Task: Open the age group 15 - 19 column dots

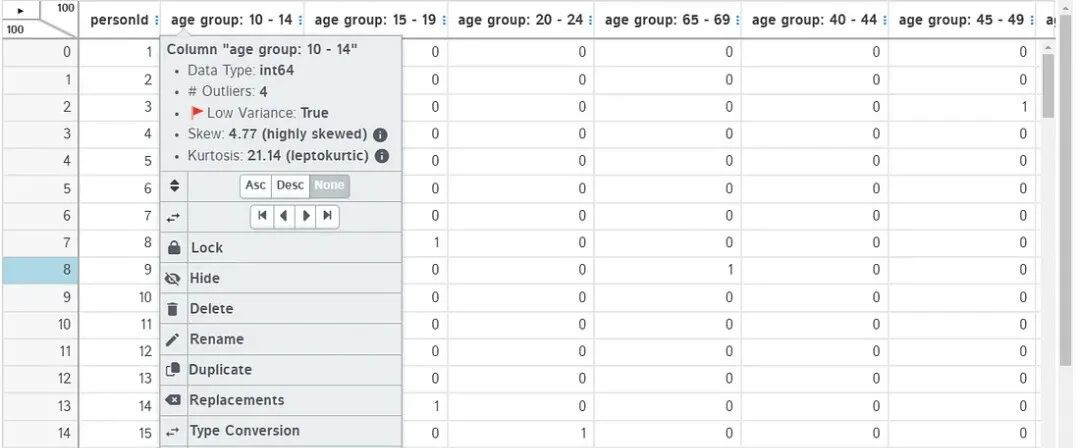Action: (x=443, y=20)
